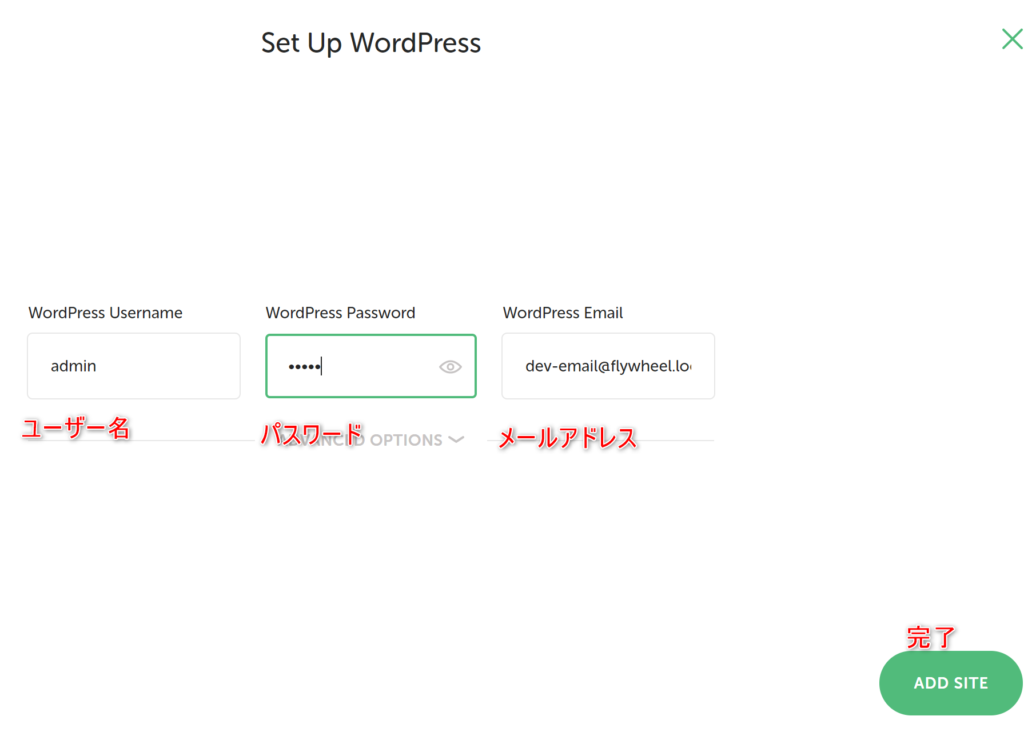Click the chevron beside Advanced Options
The height and width of the screenshot is (748, 1024).
click(x=456, y=440)
